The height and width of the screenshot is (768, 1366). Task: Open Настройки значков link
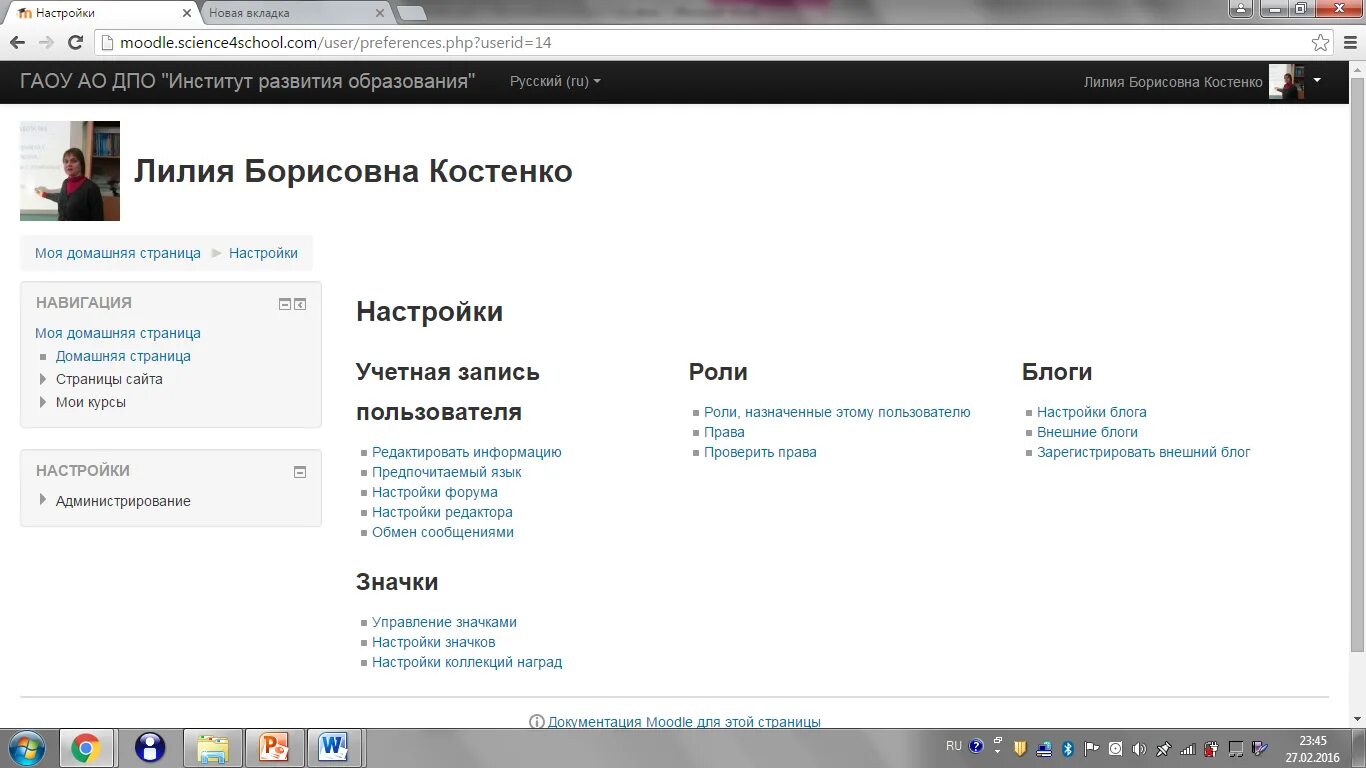point(434,642)
